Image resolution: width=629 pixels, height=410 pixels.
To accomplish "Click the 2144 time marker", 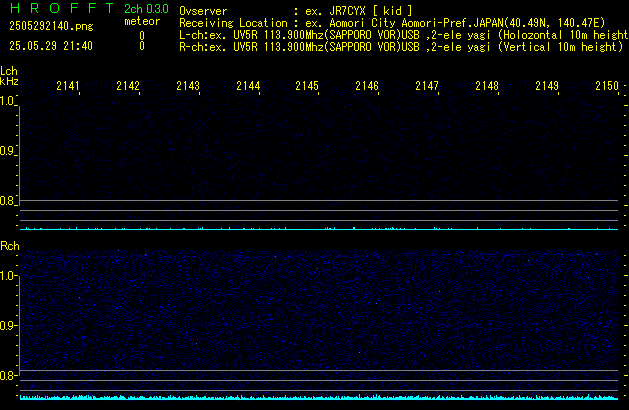I will [248, 86].
